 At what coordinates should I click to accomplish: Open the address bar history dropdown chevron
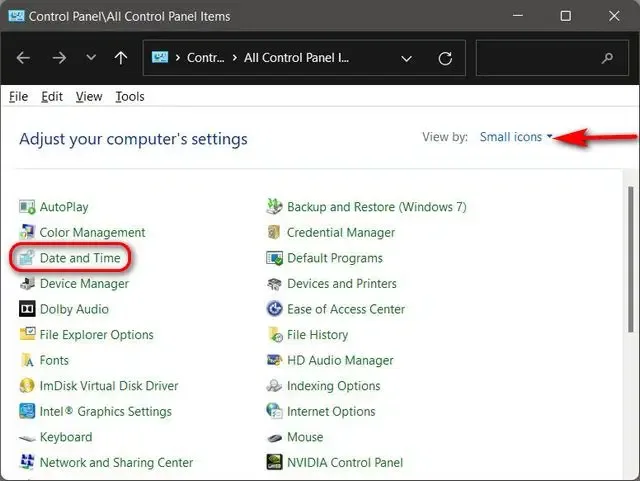click(406, 58)
